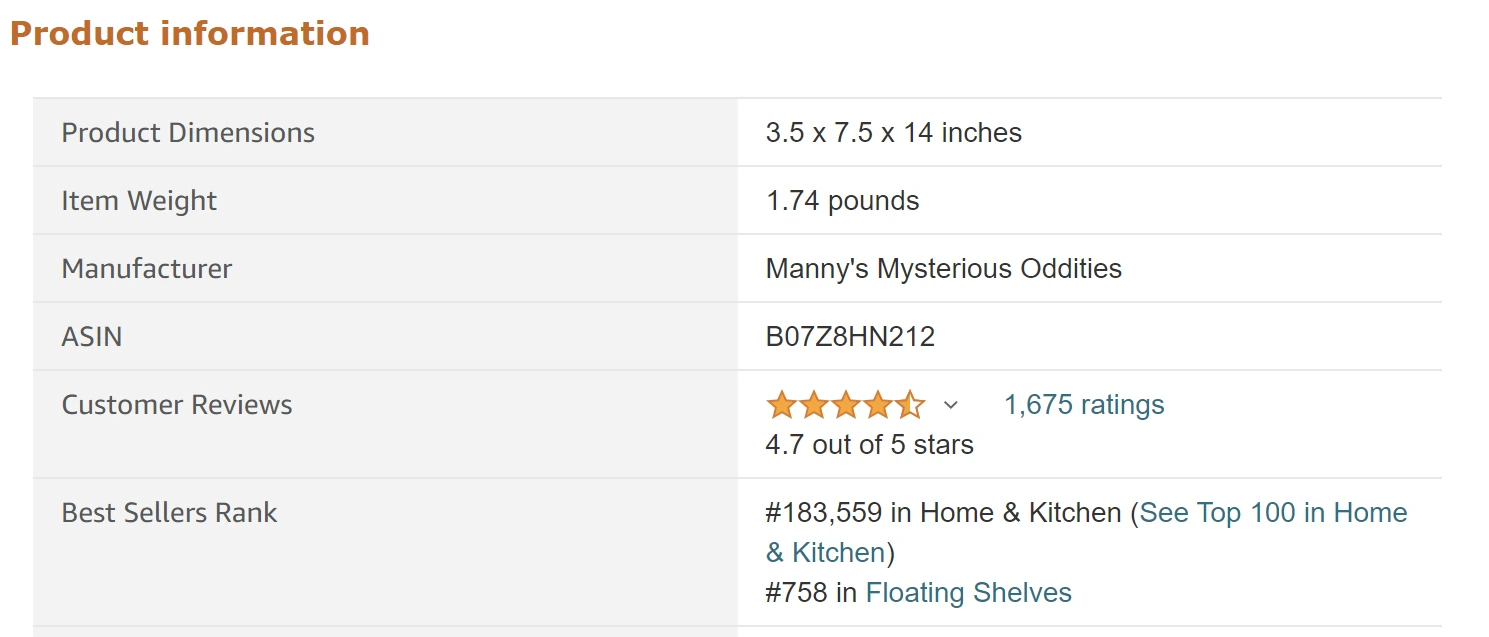Click the ASIN row label
Viewport: 1489px width, 637px height.
92,337
